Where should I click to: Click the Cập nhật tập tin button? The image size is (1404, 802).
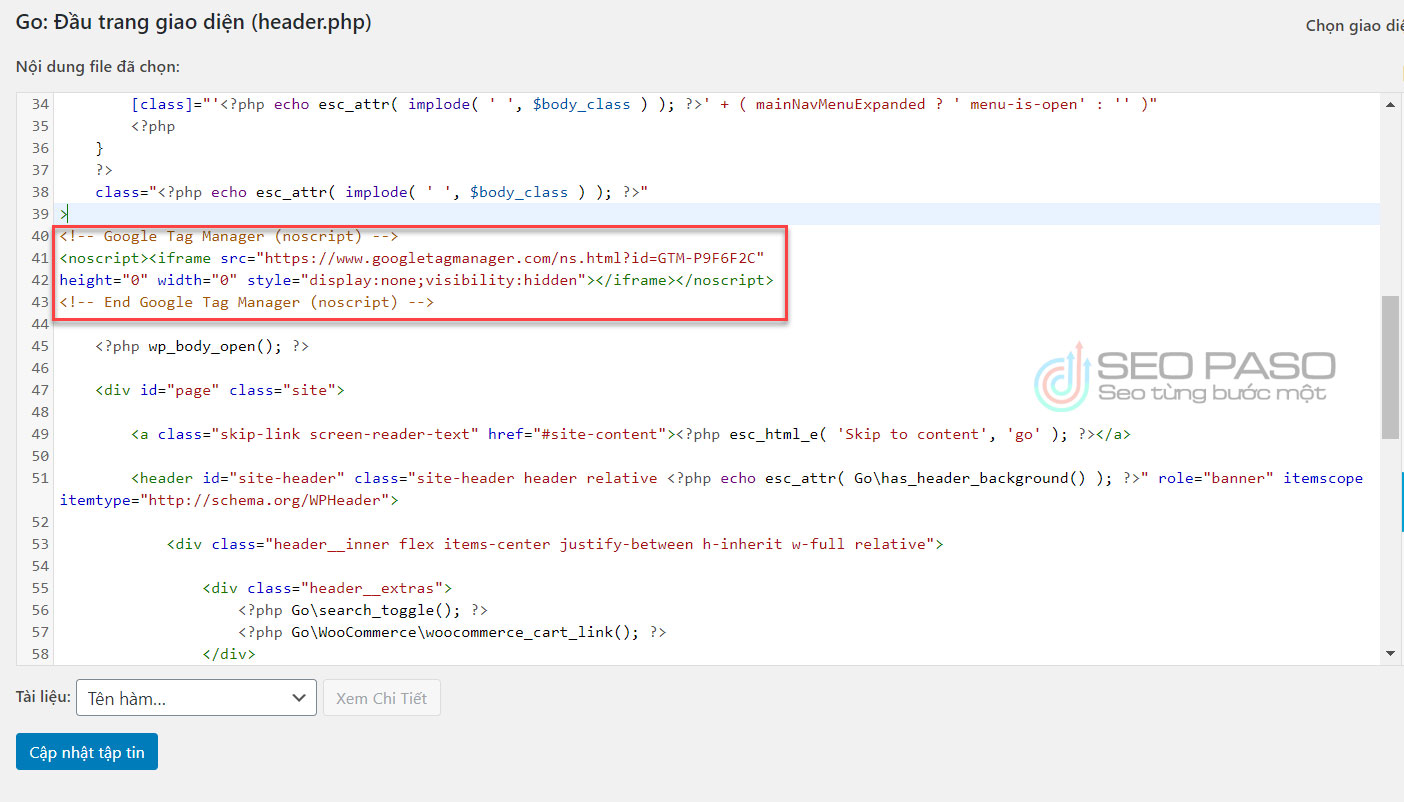click(x=87, y=752)
